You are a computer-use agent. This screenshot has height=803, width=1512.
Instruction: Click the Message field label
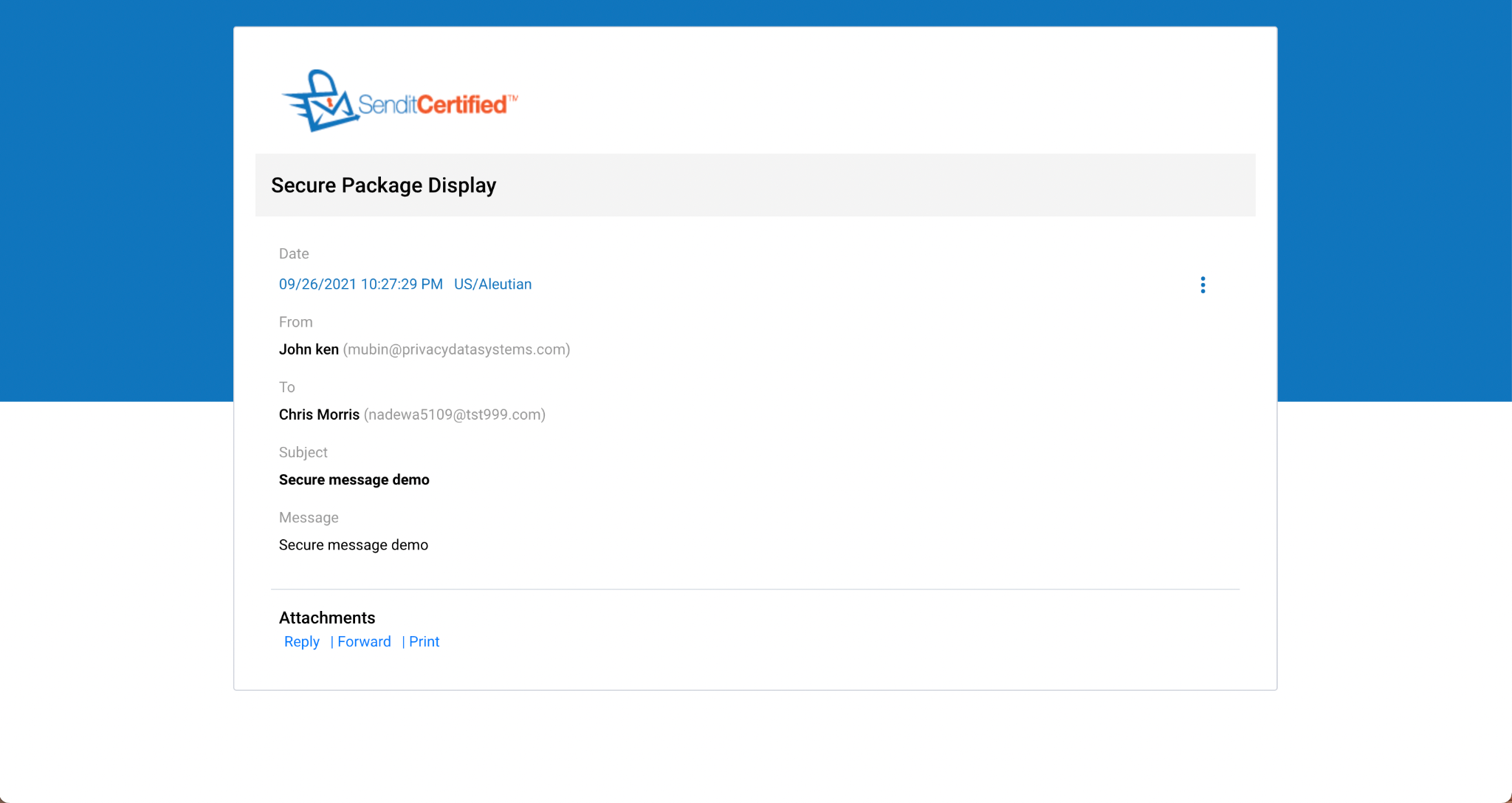click(309, 517)
